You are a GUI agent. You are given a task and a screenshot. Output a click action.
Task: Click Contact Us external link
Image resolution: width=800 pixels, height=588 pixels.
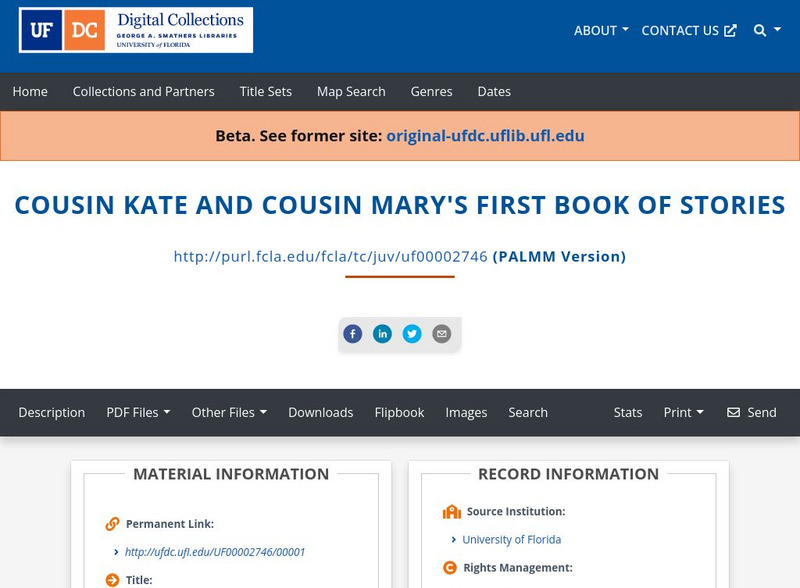tap(689, 31)
